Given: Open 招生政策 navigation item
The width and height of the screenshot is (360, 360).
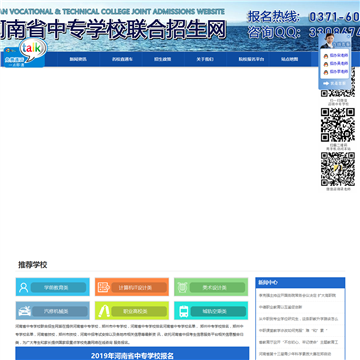Looking at the screenshot, I should [163, 59].
